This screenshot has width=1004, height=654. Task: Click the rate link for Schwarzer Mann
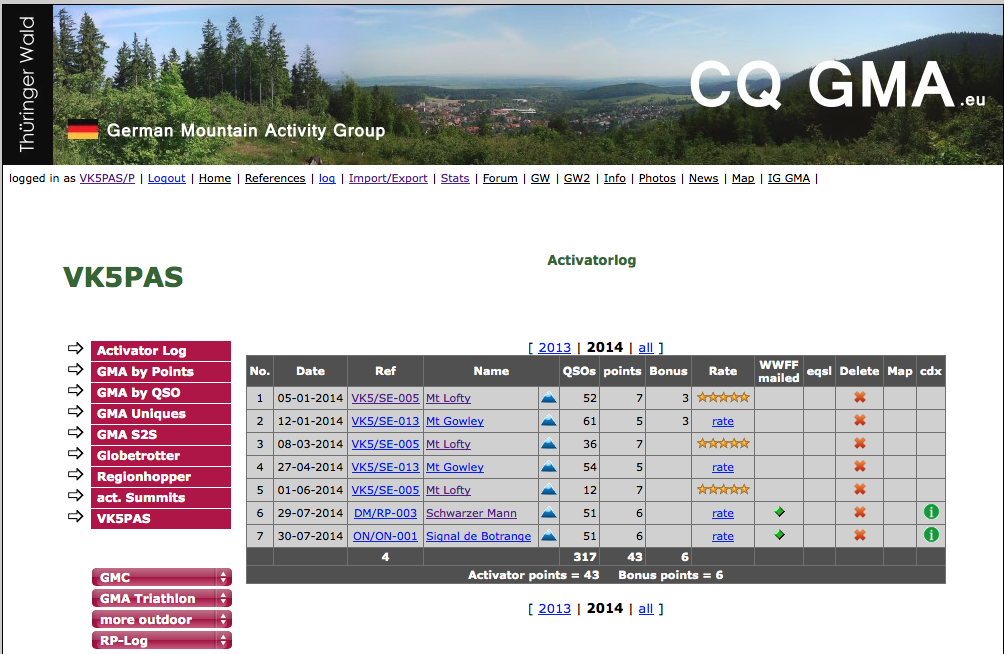pos(723,513)
